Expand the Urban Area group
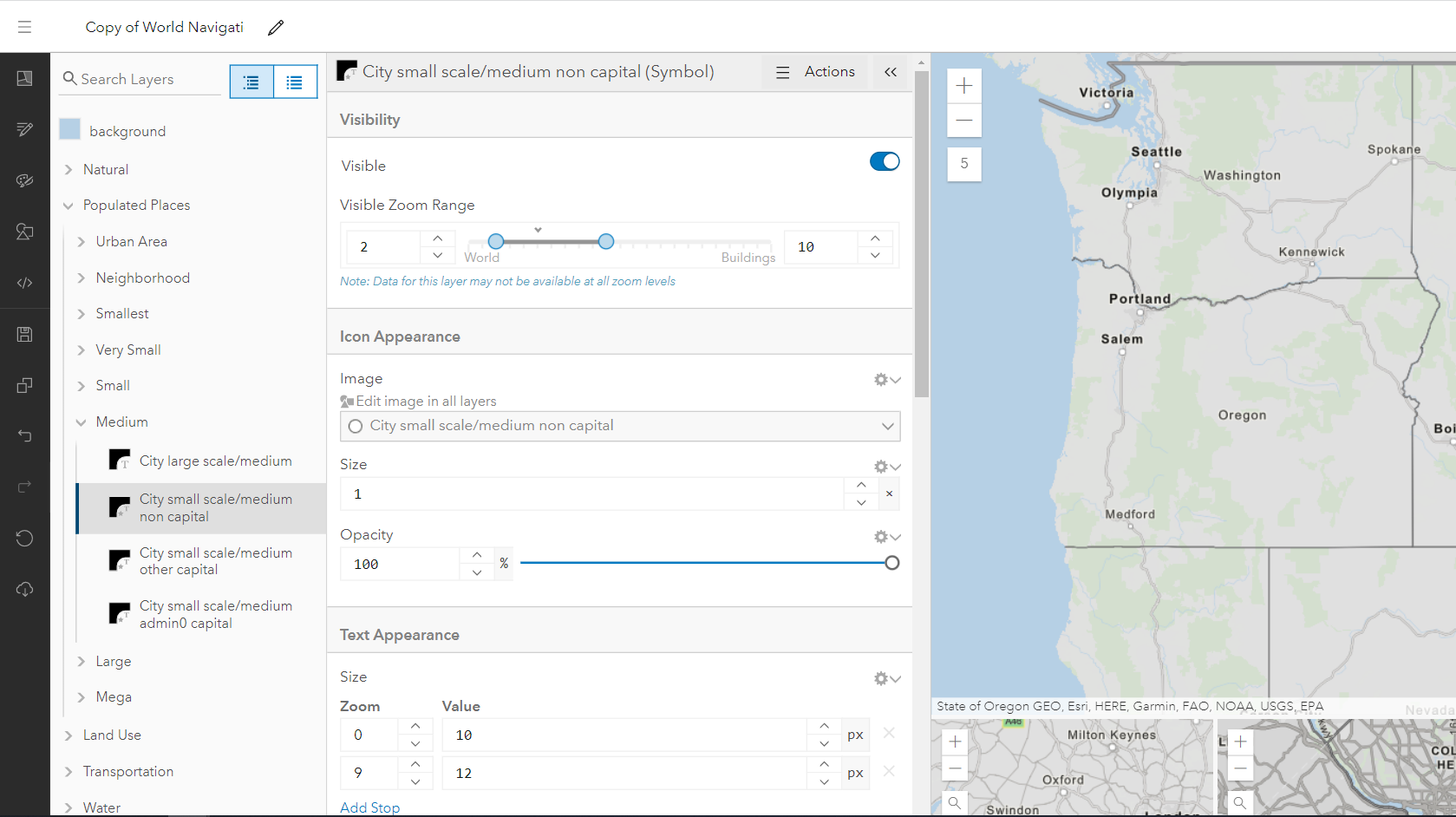This screenshot has width=1456, height=817. (x=82, y=242)
